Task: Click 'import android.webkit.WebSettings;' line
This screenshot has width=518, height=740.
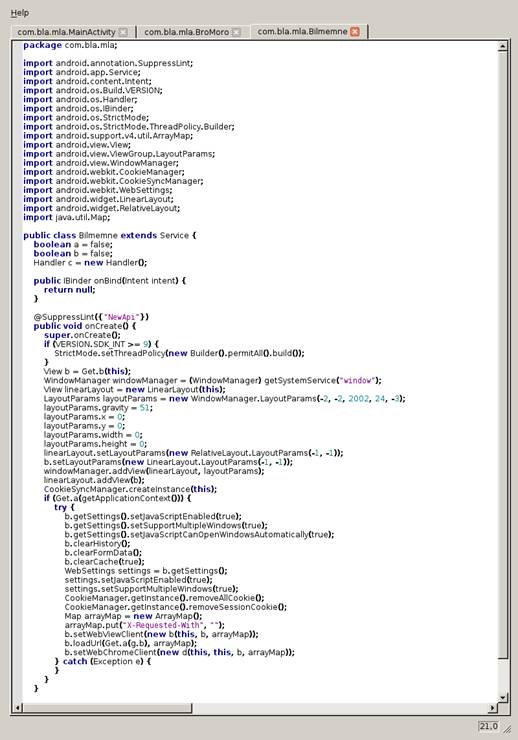Action: point(98,190)
